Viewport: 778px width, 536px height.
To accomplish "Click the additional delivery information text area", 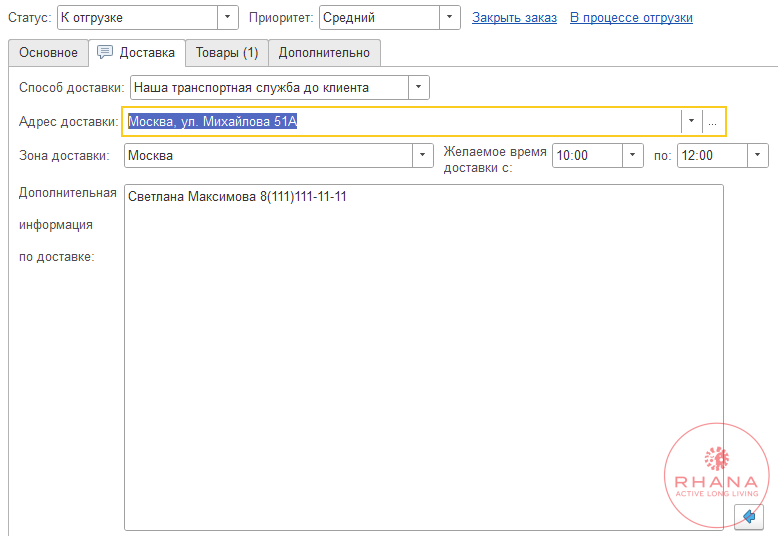I will tap(424, 357).
